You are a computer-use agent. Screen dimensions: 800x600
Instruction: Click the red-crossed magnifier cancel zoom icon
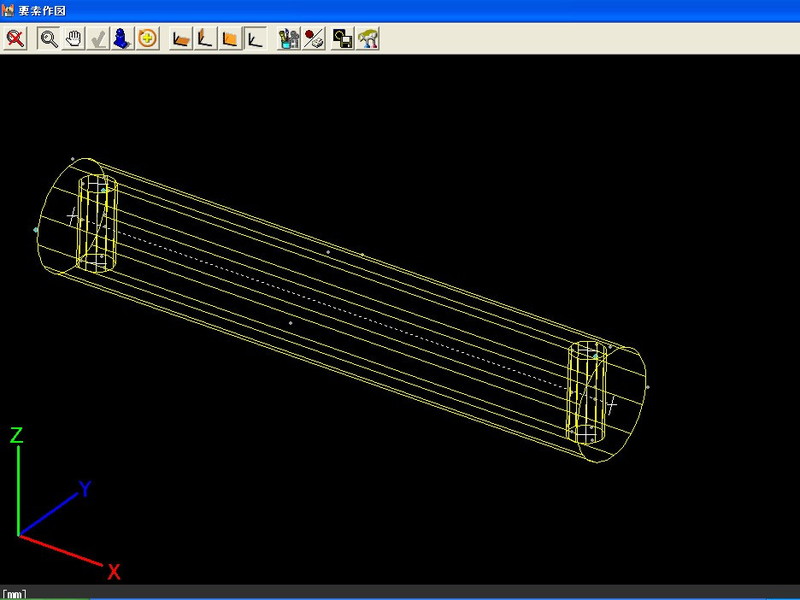[x=15, y=39]
